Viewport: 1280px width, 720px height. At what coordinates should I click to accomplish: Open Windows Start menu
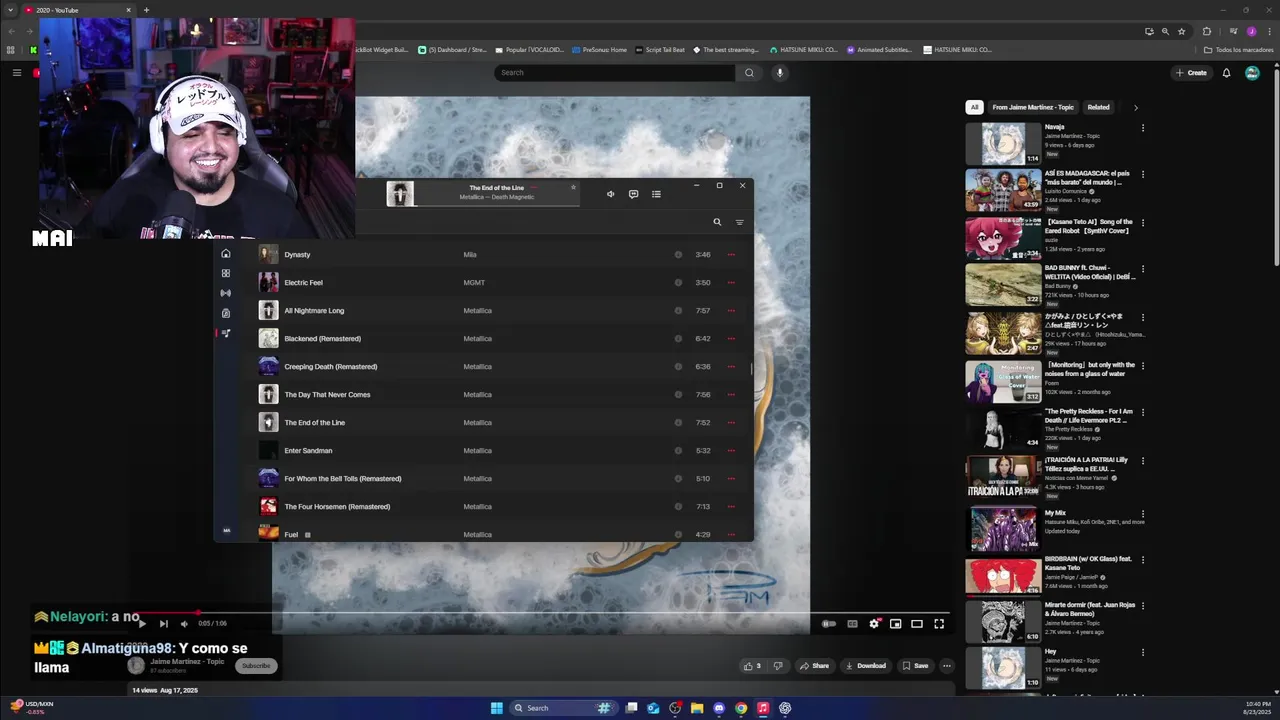tap(497, 708)
